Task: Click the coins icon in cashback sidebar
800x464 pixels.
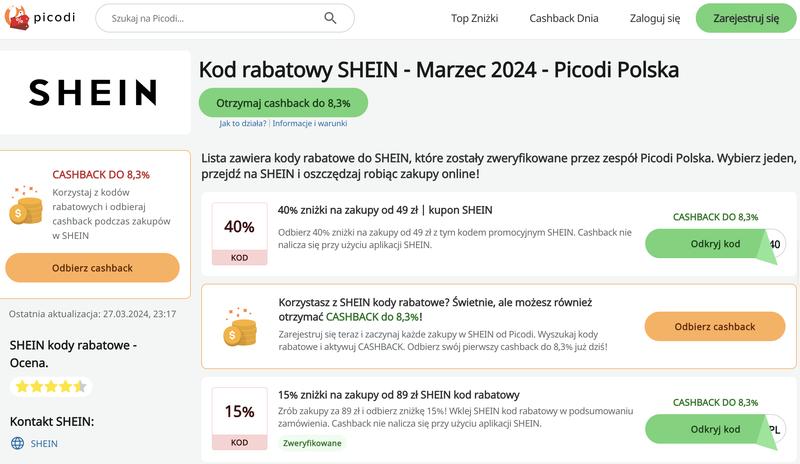Action: click(x=26, y=204)
